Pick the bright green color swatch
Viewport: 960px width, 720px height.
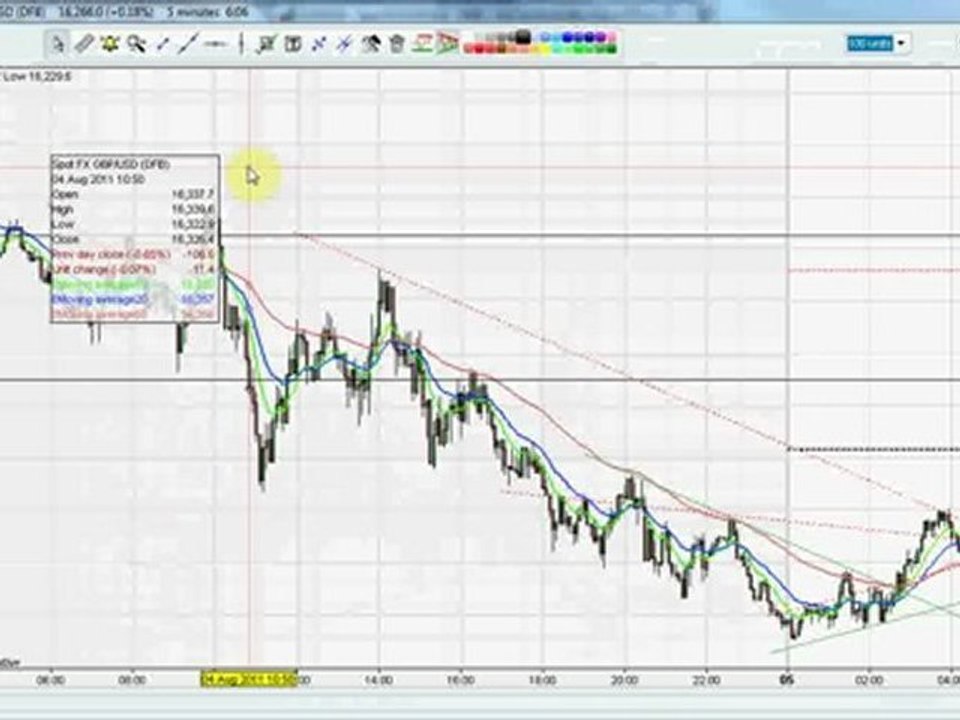(578, 49)
